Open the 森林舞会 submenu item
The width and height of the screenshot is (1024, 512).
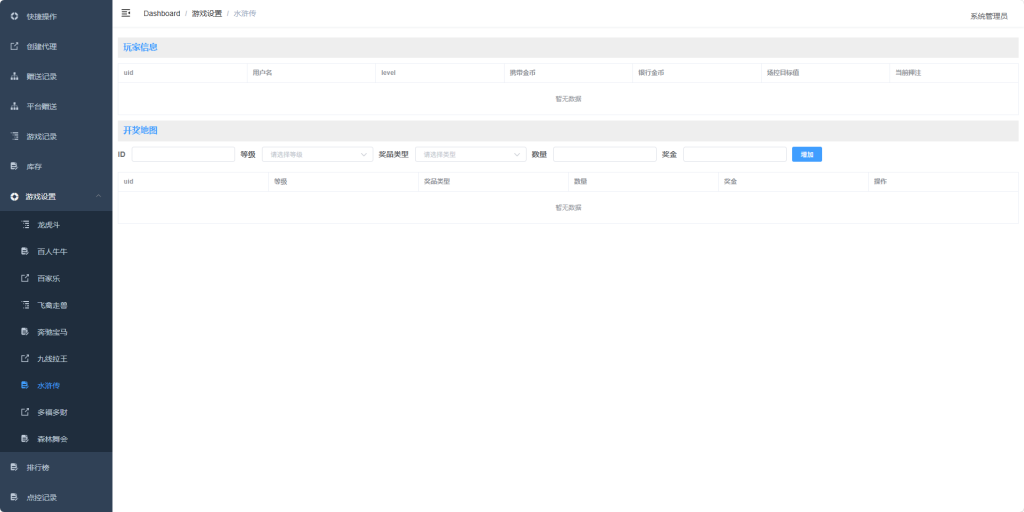pos(56,439)
